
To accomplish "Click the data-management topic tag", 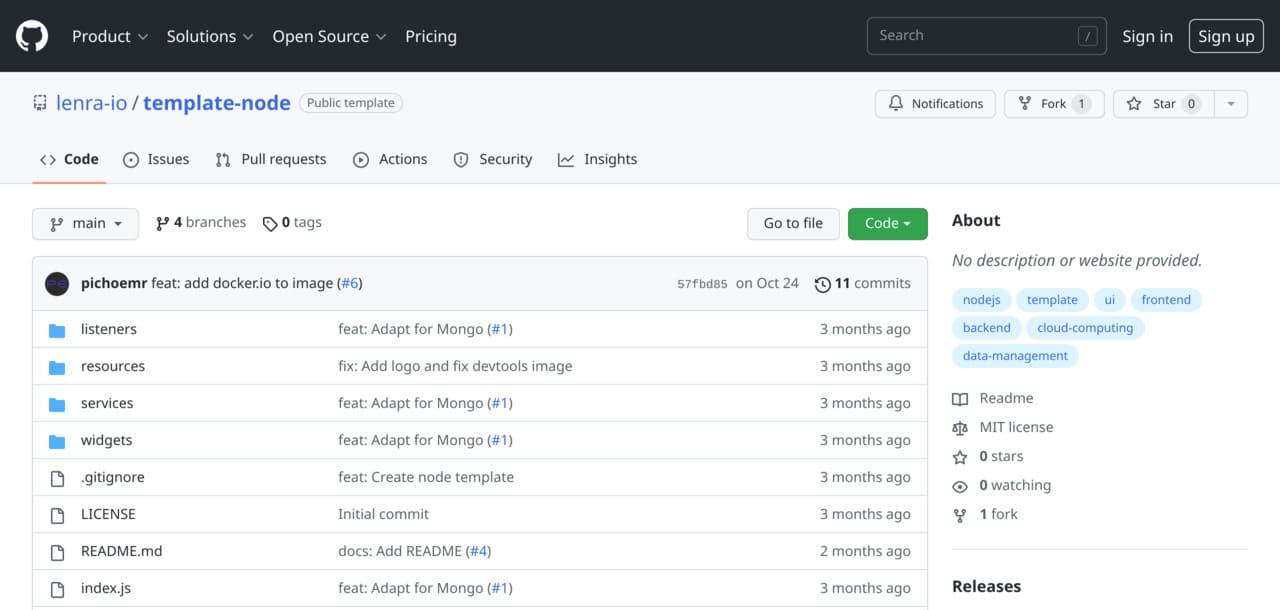I will [1015, 356].
